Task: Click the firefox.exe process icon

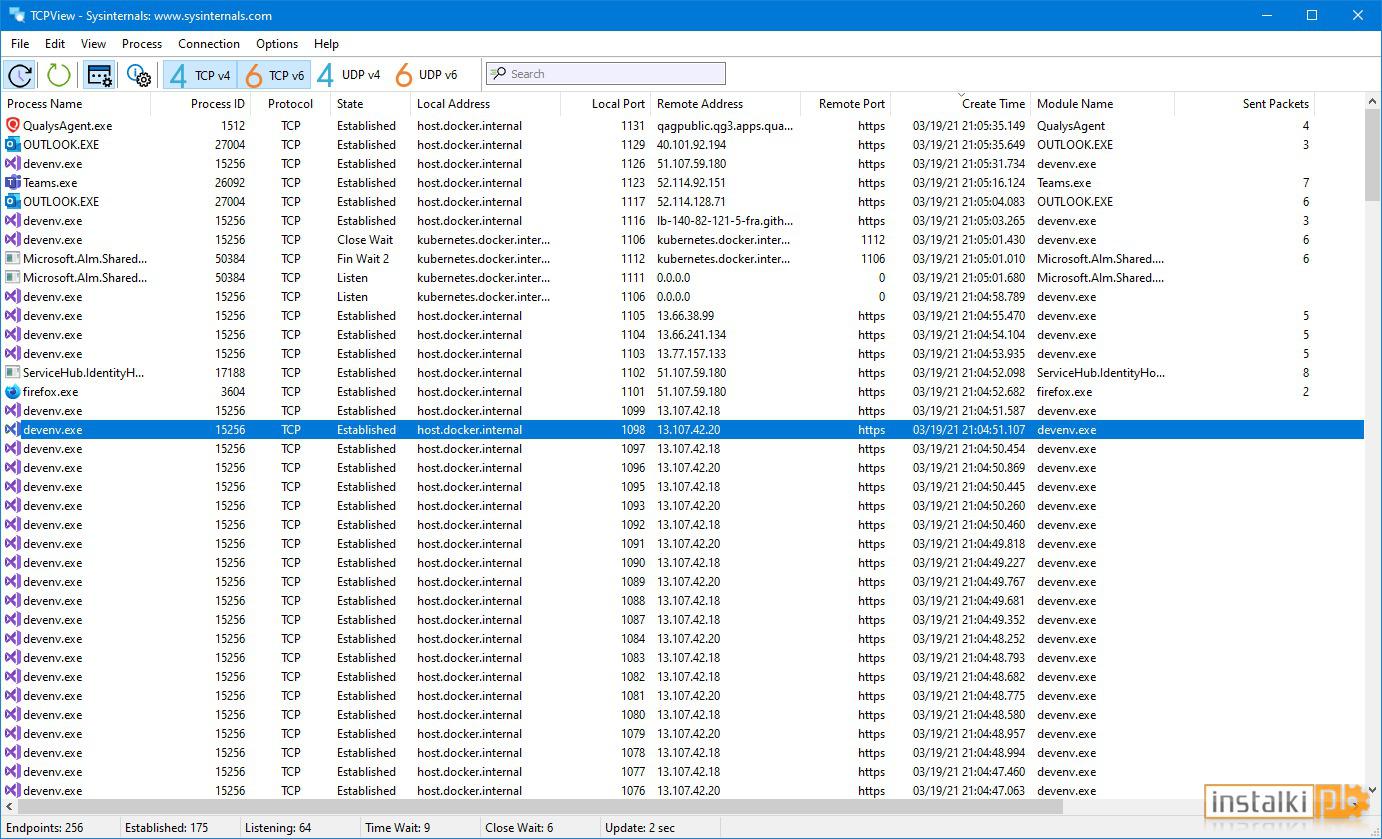Action: [12, 392]
